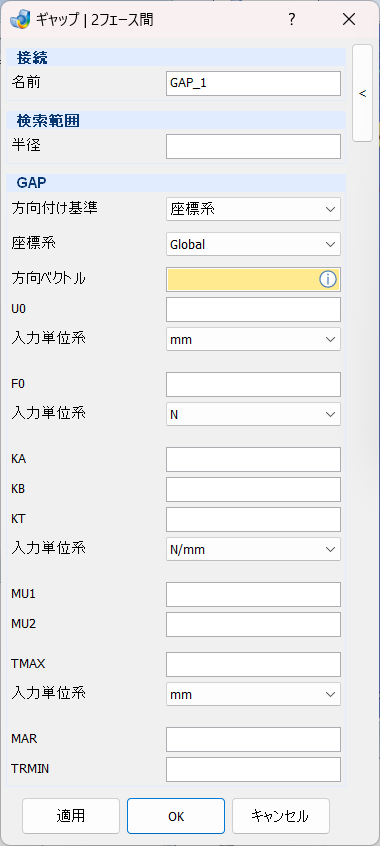
Task: Click the キャンセル button
Action: (281, 816)
